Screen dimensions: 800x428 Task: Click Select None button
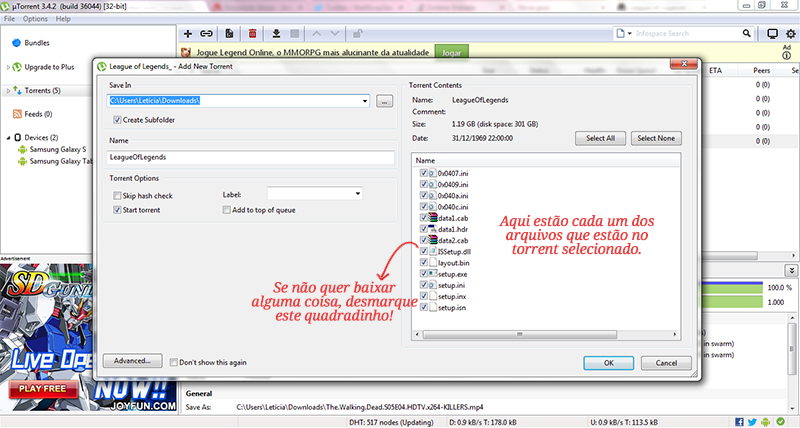point(656,138)
